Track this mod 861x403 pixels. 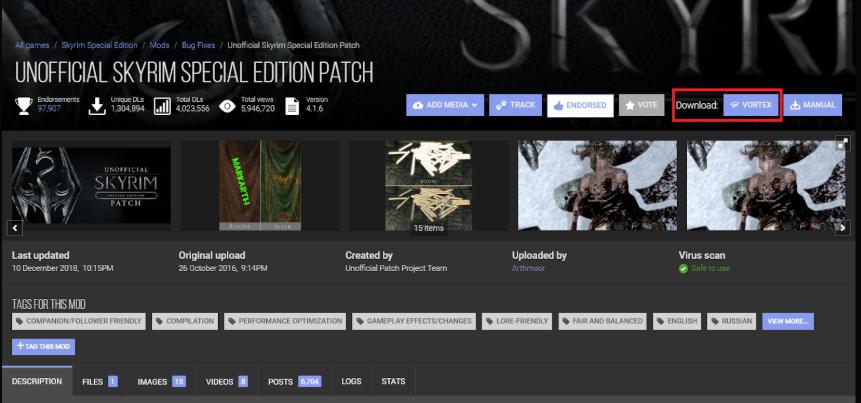(x=516, y=105)
